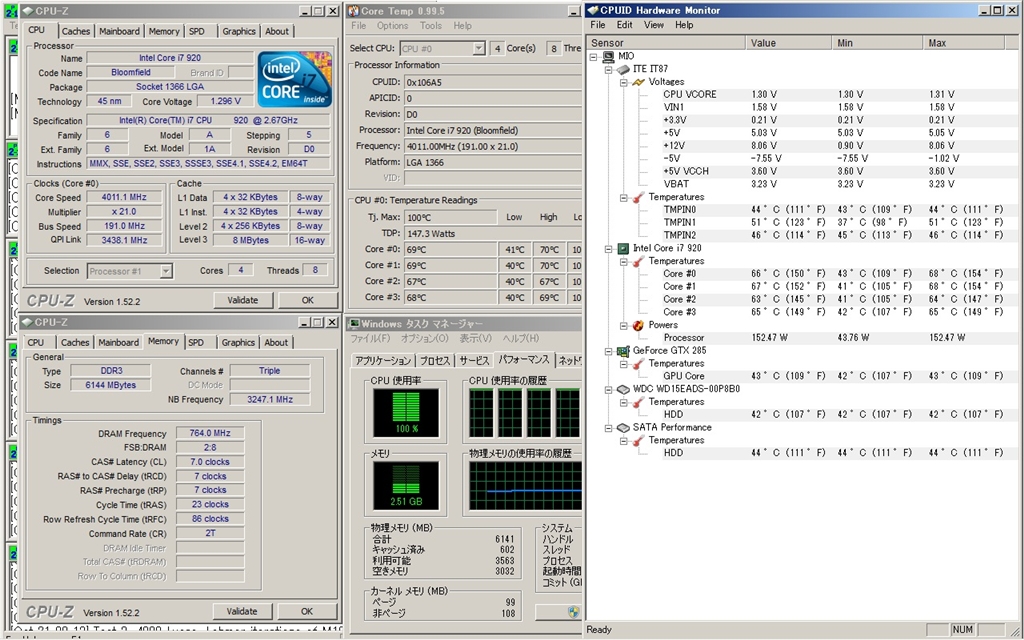The height and width of the screenshot is (640, 1024).
Task: Switch to the About tab in top CPU-Z window
Action: point(277,31)
